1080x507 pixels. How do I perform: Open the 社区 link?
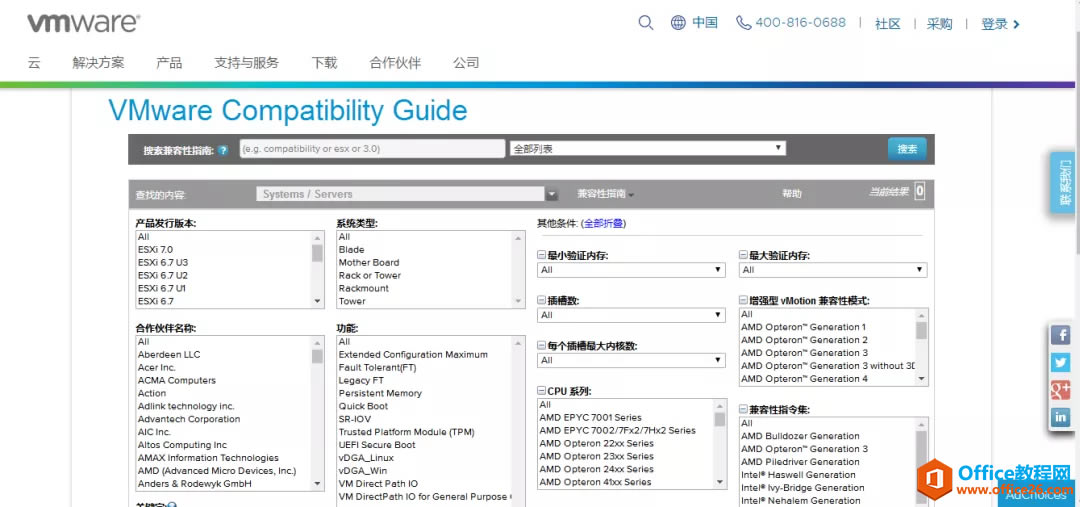[x=888, y=23]
